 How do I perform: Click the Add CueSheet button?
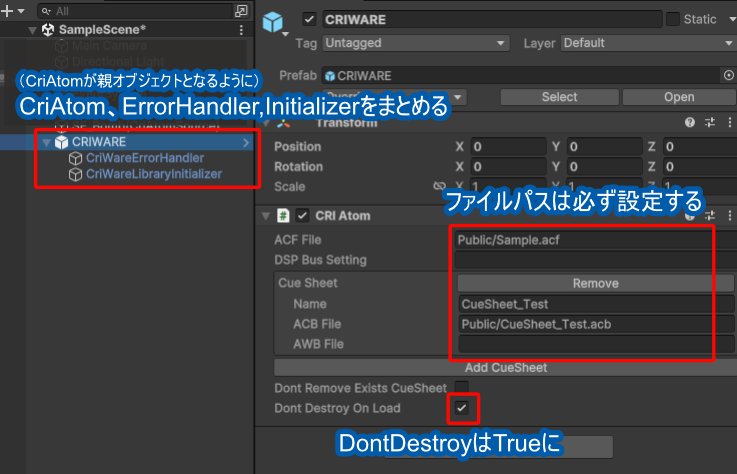[506, 368]
